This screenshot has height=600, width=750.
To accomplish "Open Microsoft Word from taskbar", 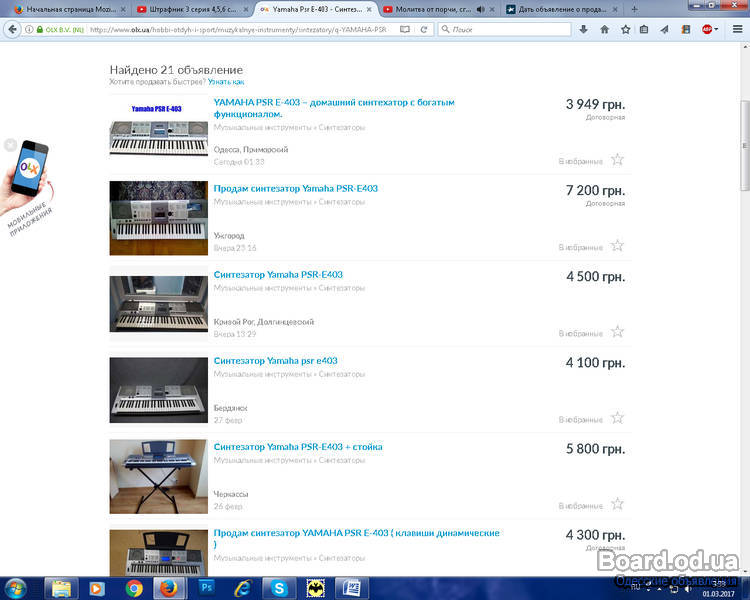I will [352, 589].
